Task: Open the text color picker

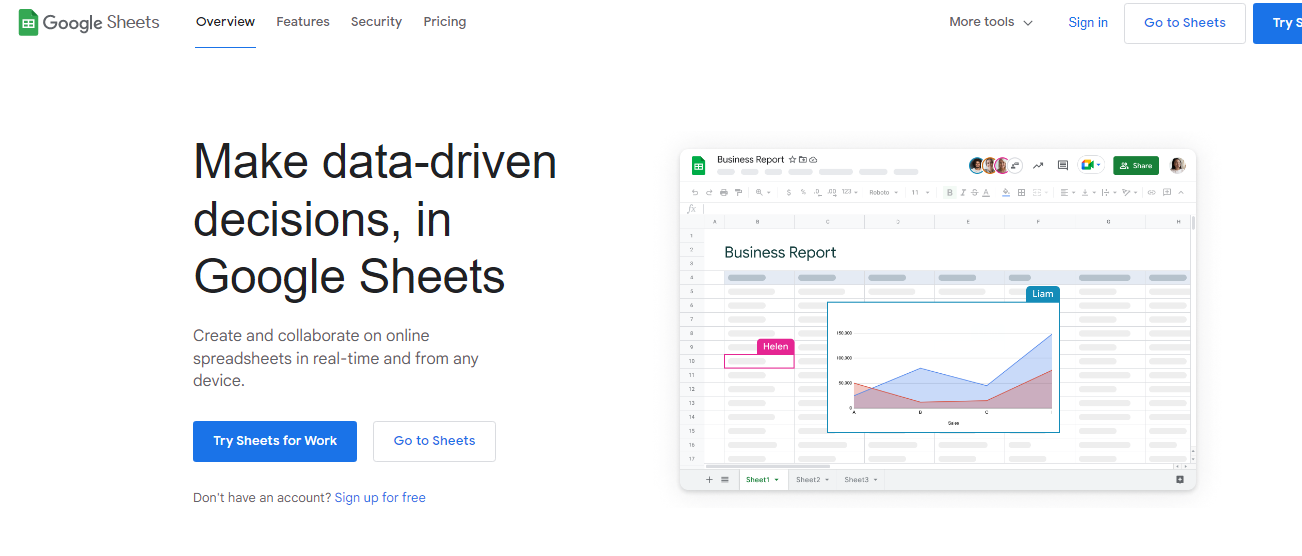Action: (x=986, y=192)
